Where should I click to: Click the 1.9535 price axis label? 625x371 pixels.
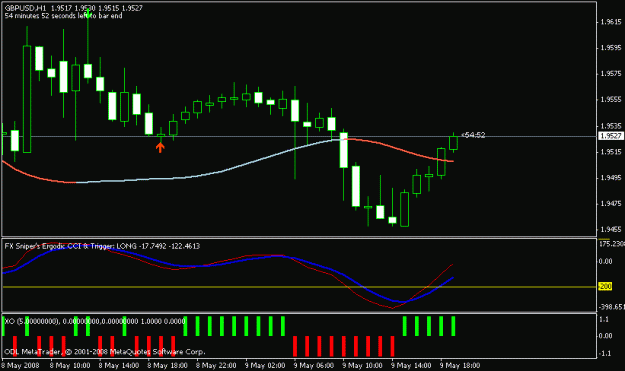tap(611, 126)
